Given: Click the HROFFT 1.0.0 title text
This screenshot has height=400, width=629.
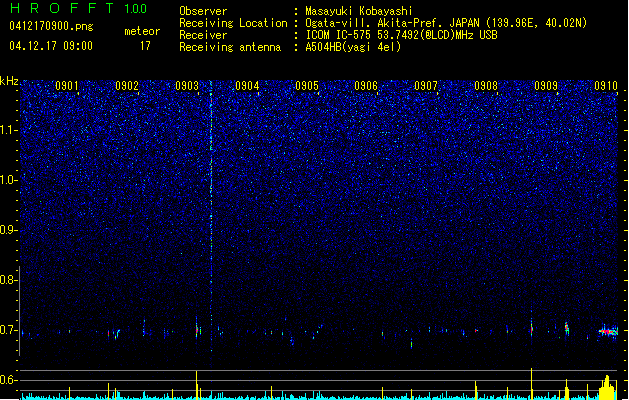Looking at the screenshot, I should (x=79, y=8).
